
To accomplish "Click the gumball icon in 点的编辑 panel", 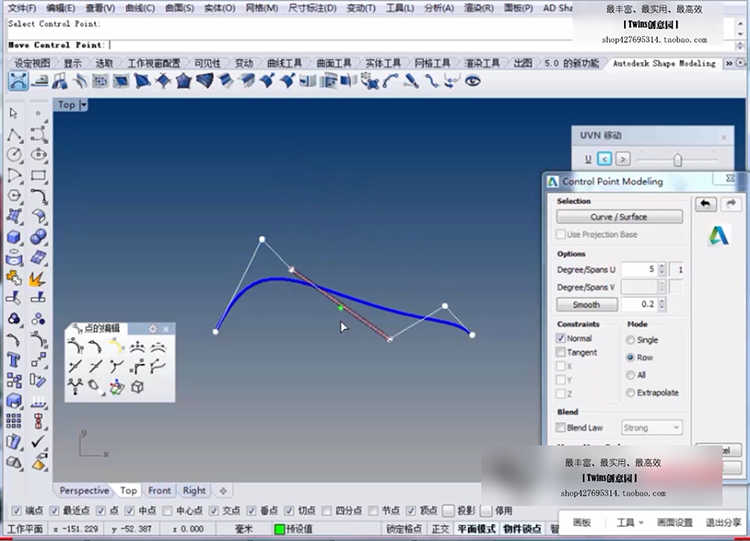I will pos(116,387).
